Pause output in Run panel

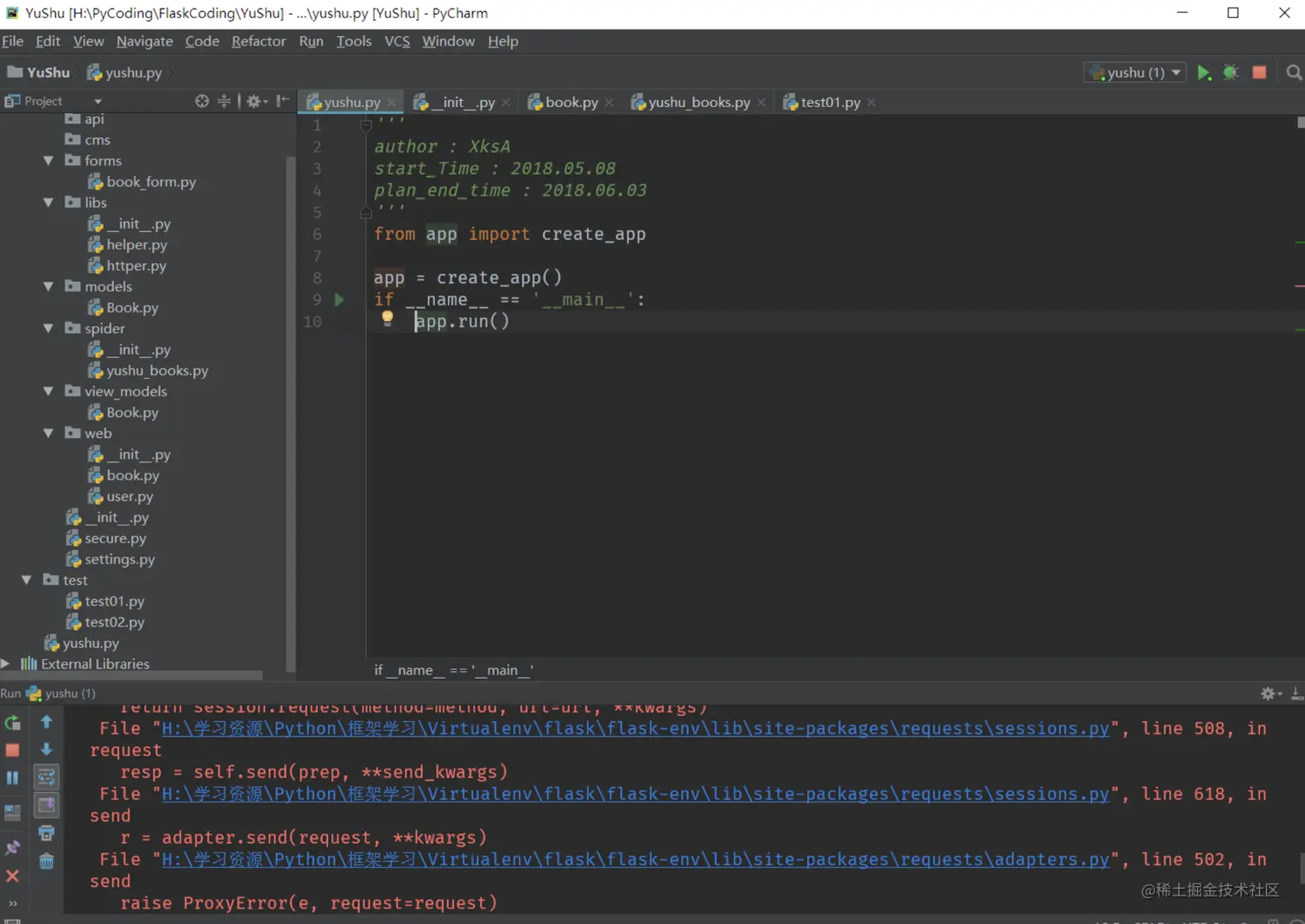(x=12, y=778)
